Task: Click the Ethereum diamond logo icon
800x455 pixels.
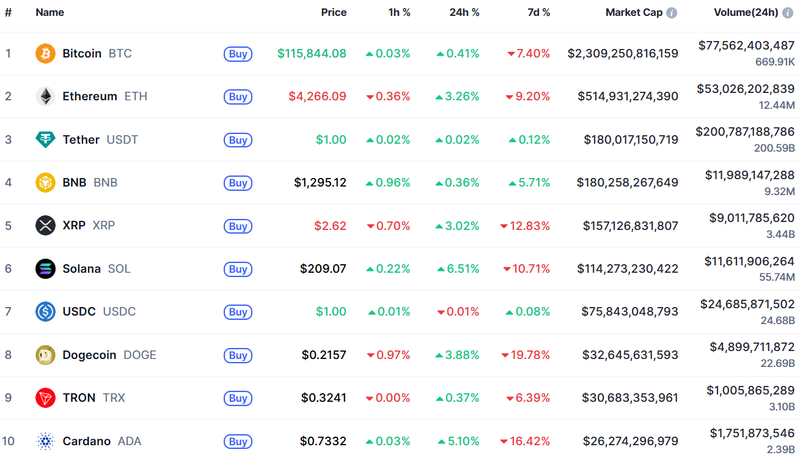Action: 45,96
